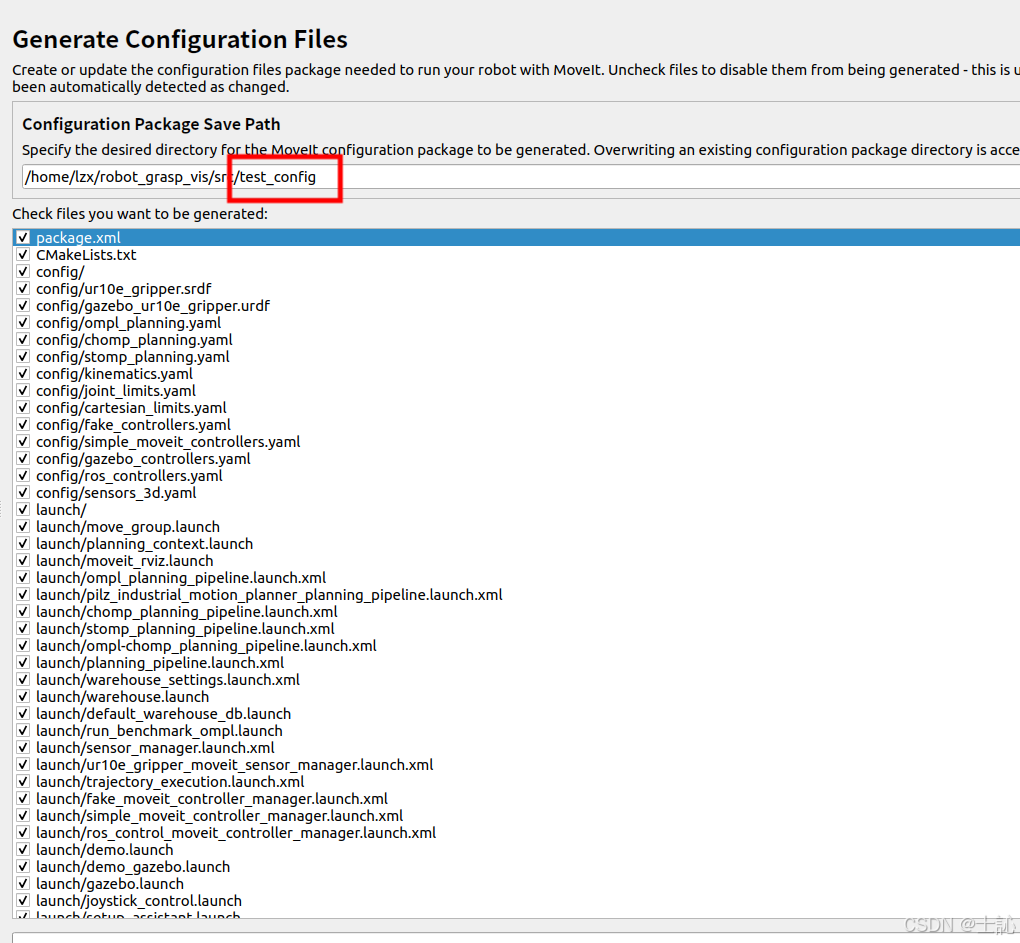The height and width of the screenshot is (943, 1020).
Task: Toggle launch/moveit_rviz.launch checkbox
Action: click(23, 560)
